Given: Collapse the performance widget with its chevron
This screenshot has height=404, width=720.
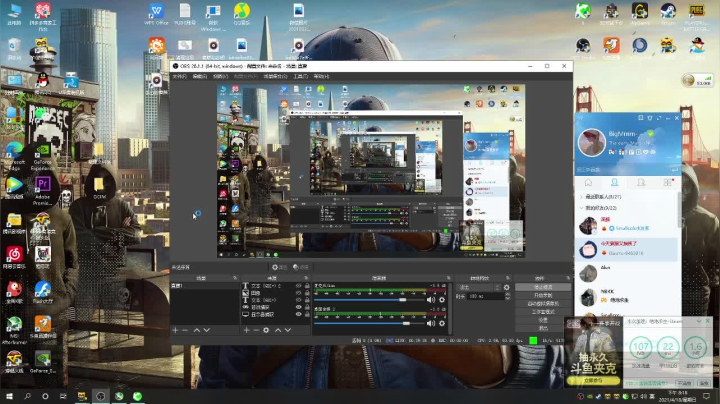Looking at the screenshot, I should tap(699, 321).
